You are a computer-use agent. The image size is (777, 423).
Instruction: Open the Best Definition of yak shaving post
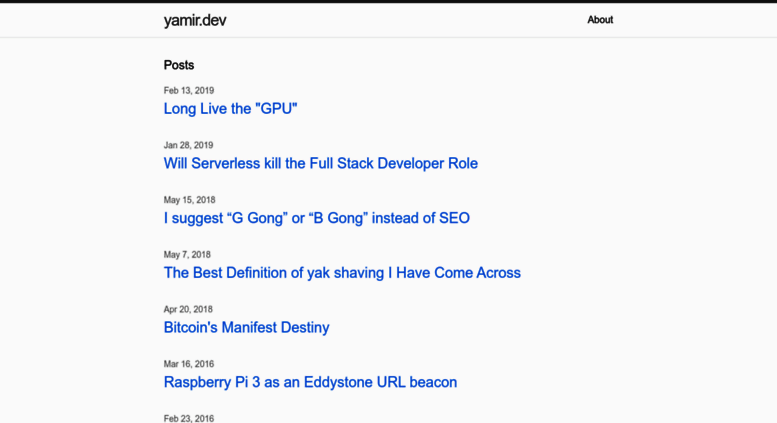(342, 273)
